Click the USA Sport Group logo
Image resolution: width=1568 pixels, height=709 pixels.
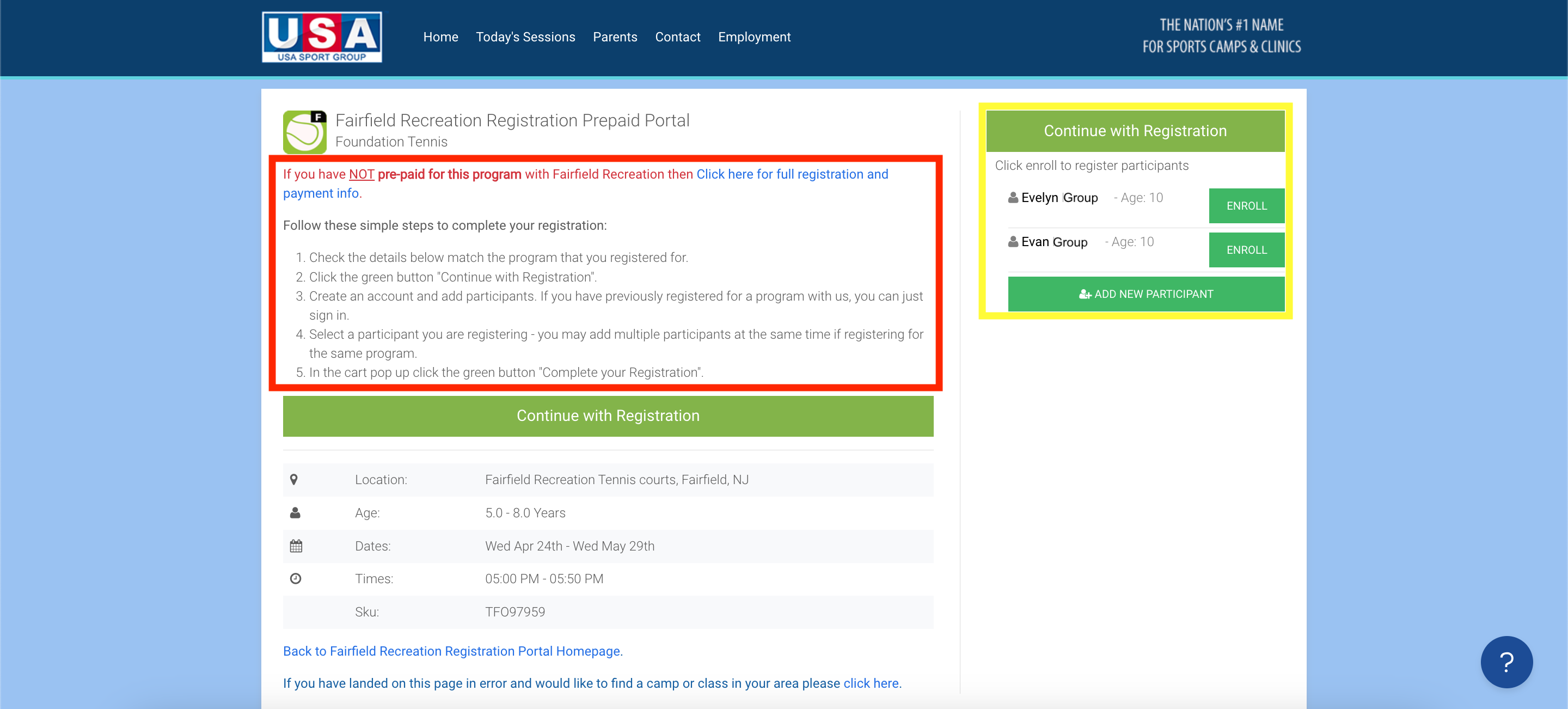pos(321,36)
